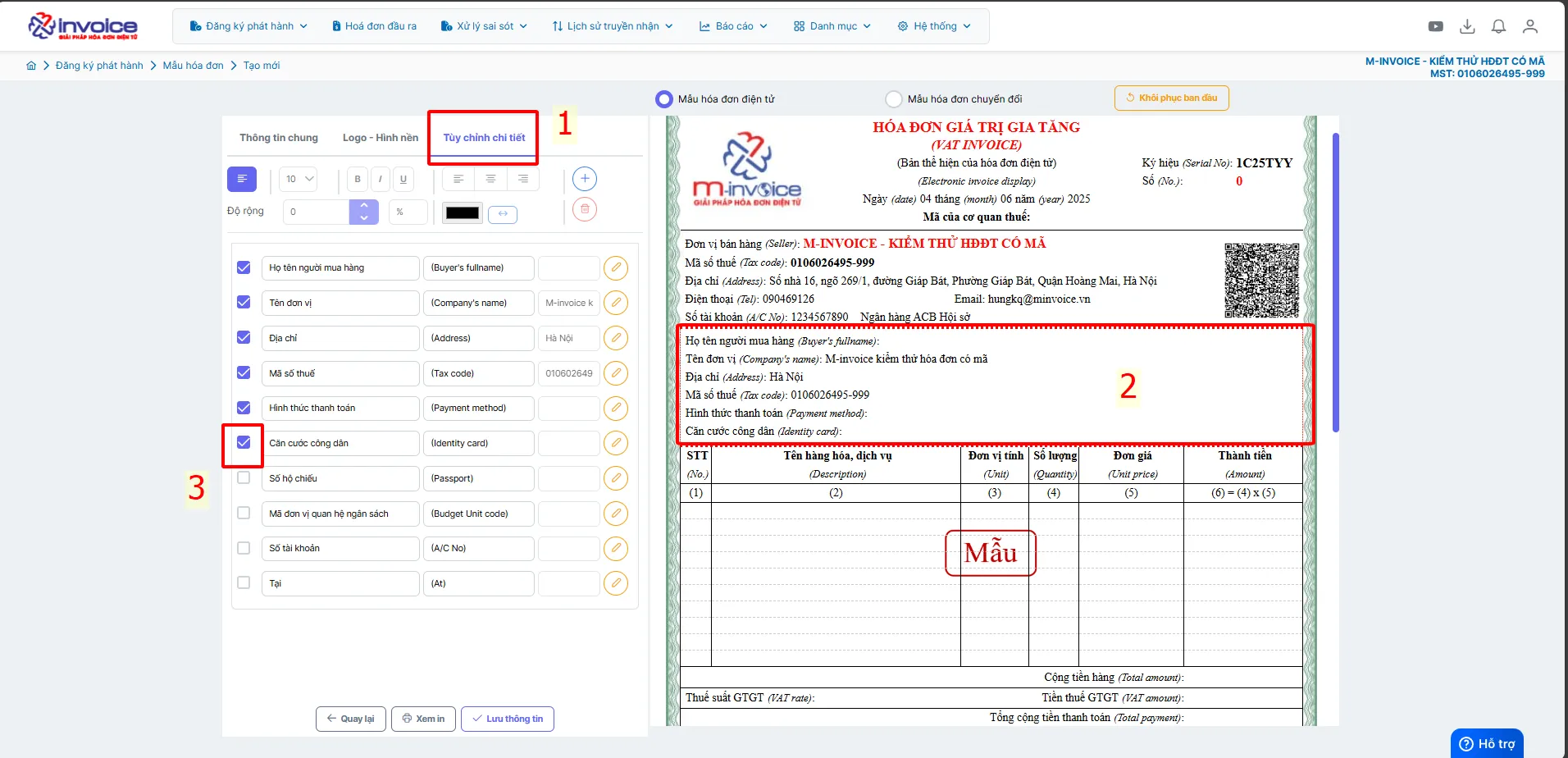Switch to the 'Logo - Hình nền' tab

381,138
